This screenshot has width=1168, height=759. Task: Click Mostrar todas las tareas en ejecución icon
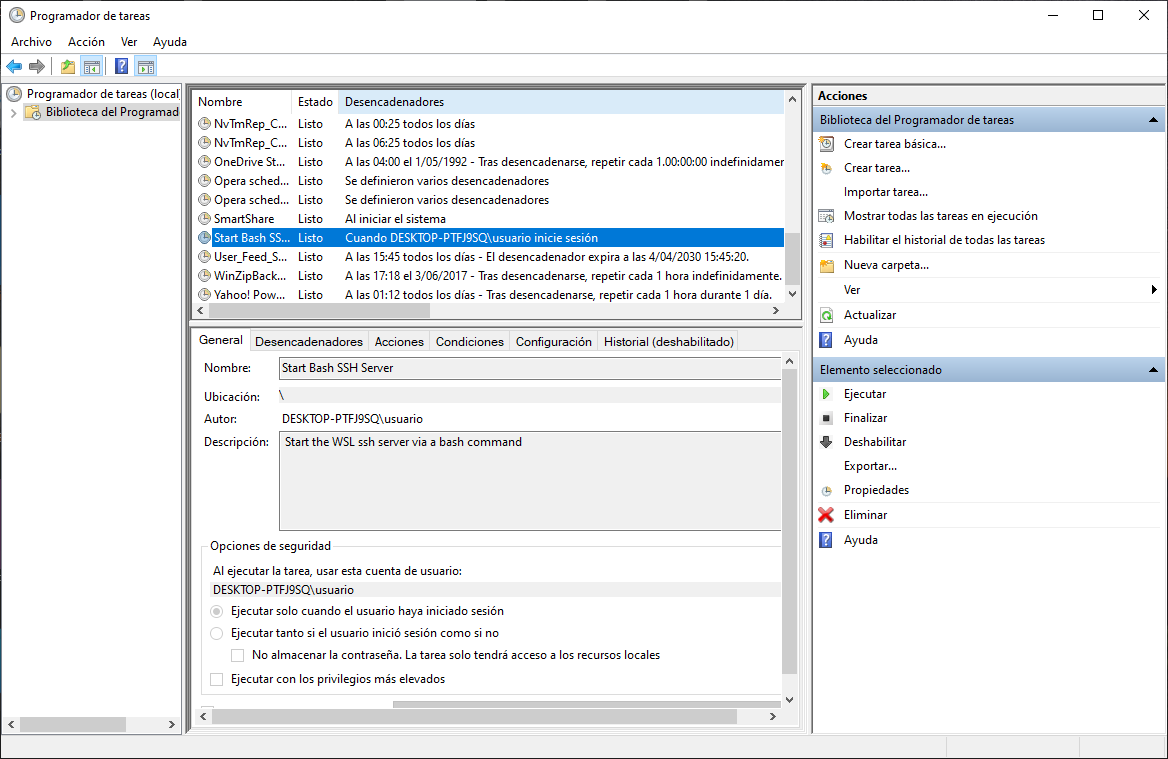tap(826, 216)
